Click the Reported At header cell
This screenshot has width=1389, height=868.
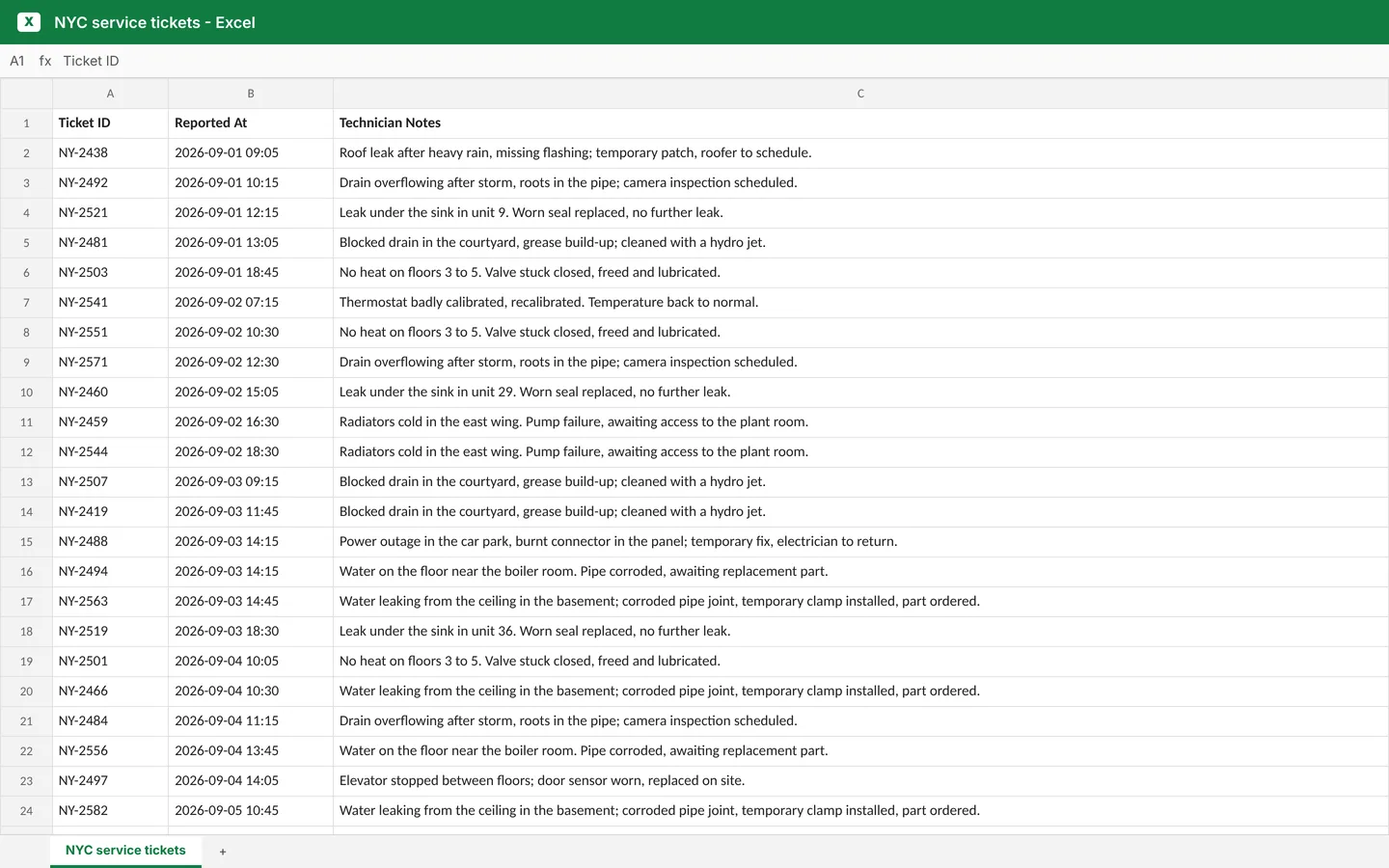pos(251,123)
